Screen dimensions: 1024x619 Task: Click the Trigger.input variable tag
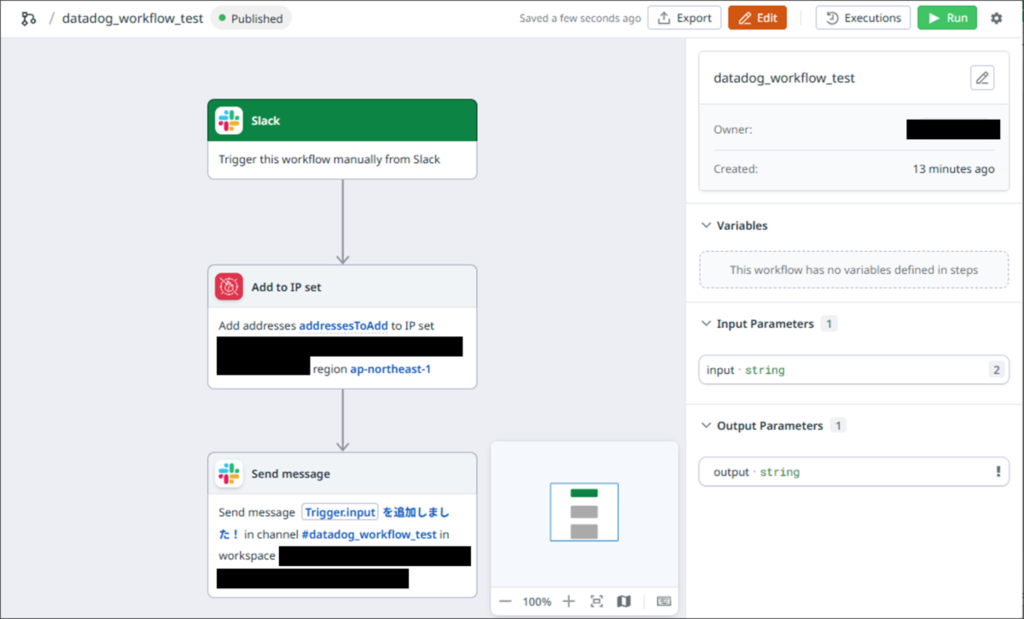click(340, 512)
